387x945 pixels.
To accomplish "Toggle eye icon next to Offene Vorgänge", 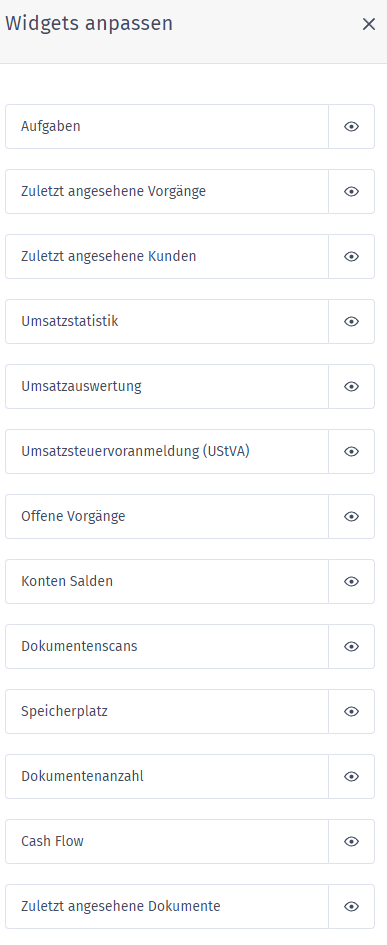I will click(x=351, y=517).
